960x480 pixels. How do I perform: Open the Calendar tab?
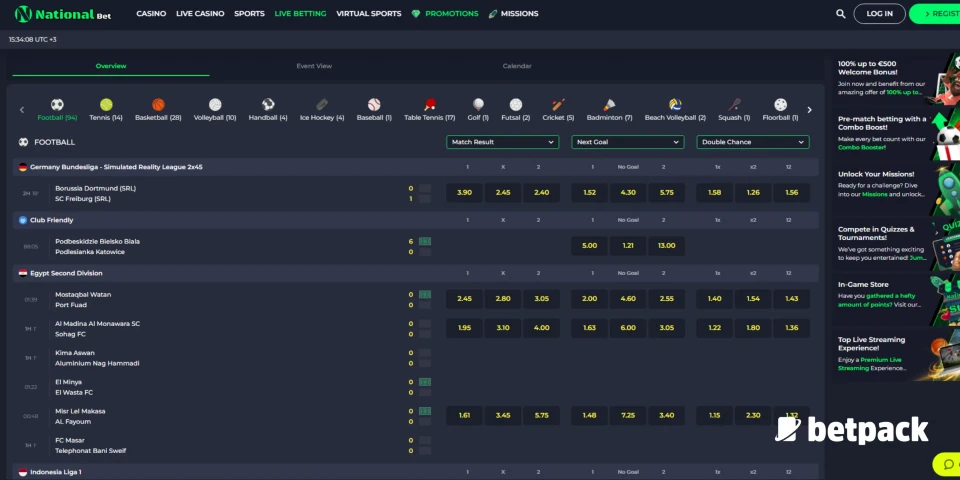pyautogui.click(x=517, y=66)
